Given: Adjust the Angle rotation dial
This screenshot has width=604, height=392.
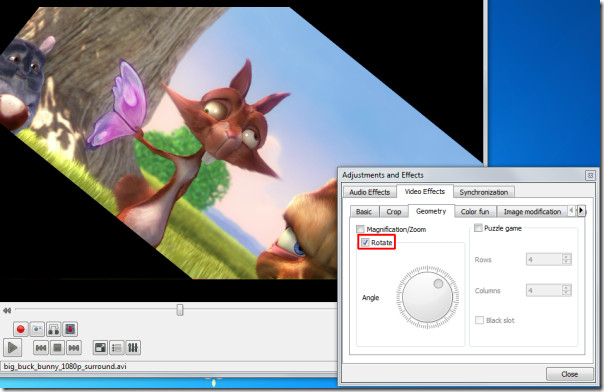Looking at the screenshot, I should 428,297.
